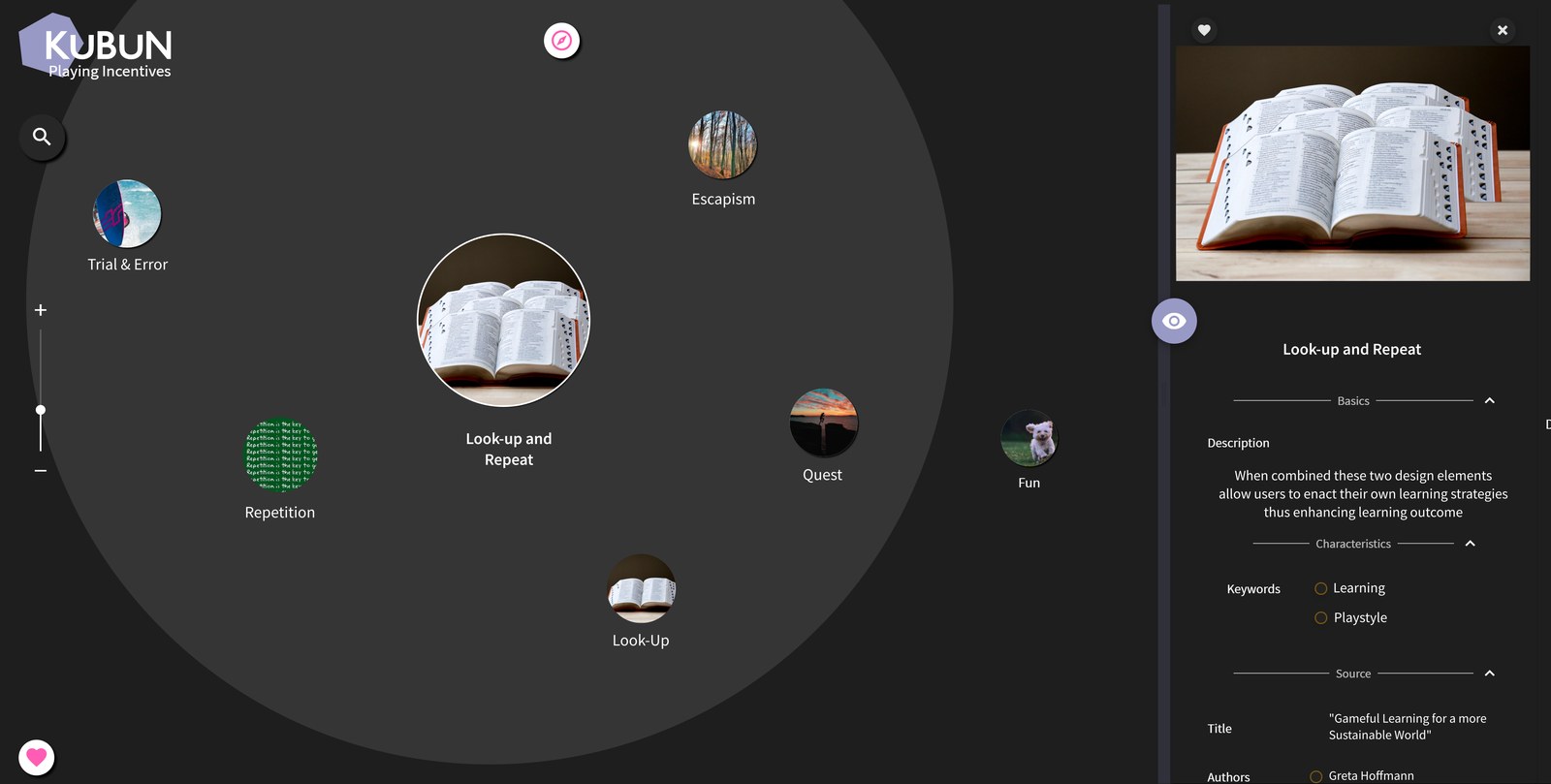
Task: Close the Look-up and Repeat detail panel
Action: click(x=1503, y=30)
